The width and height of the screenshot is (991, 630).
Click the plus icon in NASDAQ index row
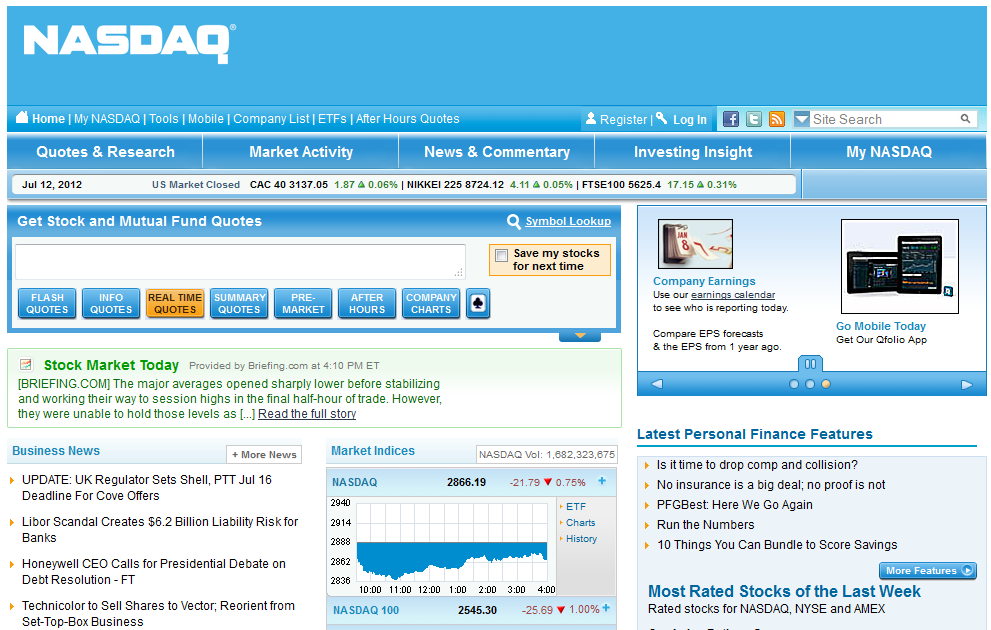click(602, 481)
